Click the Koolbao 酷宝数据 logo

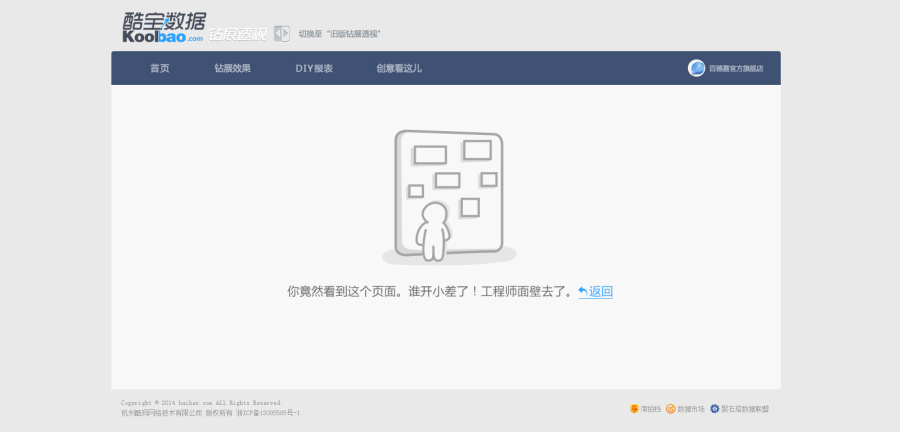tap(164, 28)
